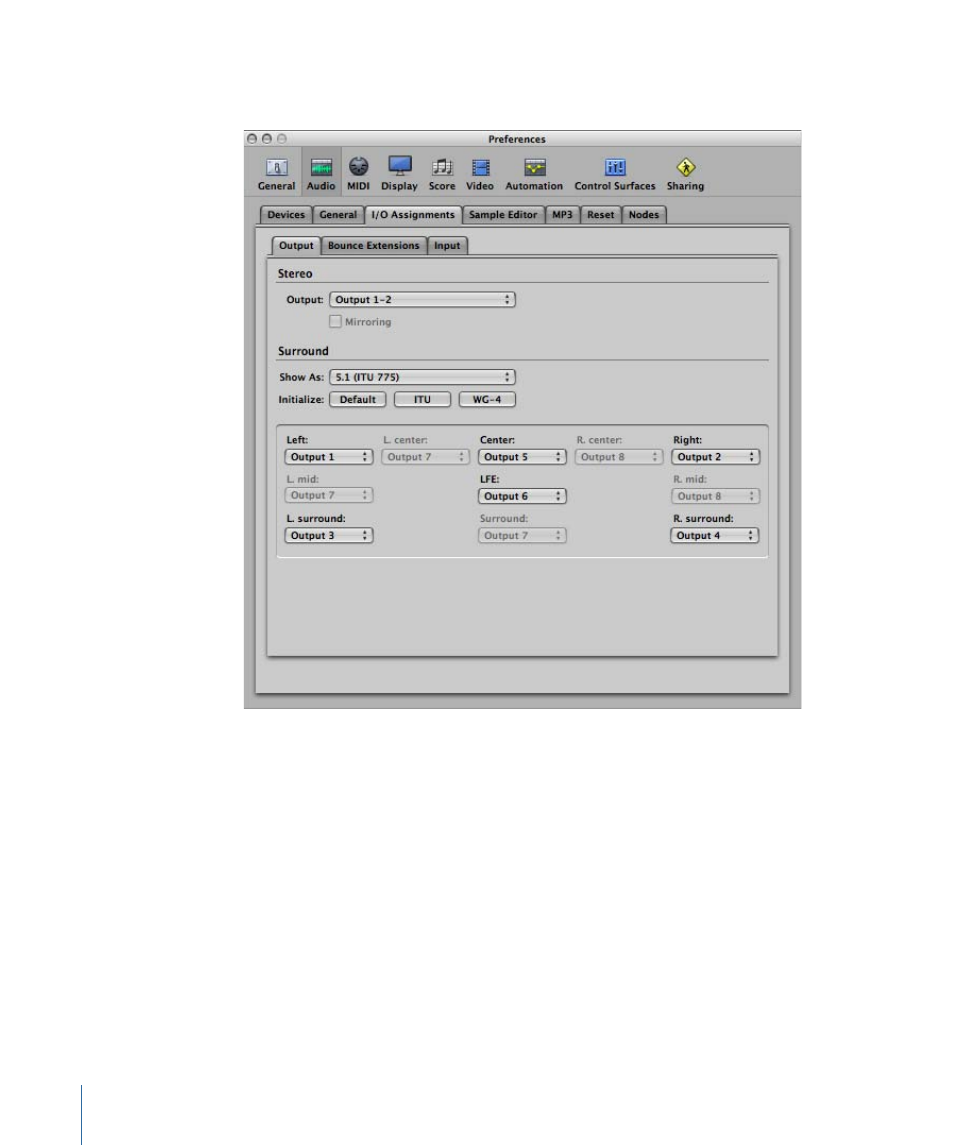
Task: Open the L. surround Output 3 dropdown
Action: coord(329,535)
